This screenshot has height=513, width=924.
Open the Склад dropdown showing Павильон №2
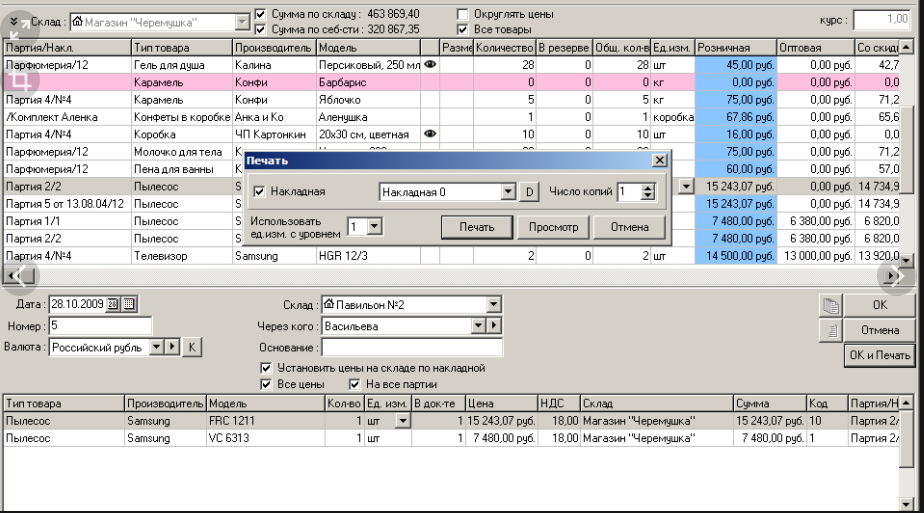(x=494, y=305)
